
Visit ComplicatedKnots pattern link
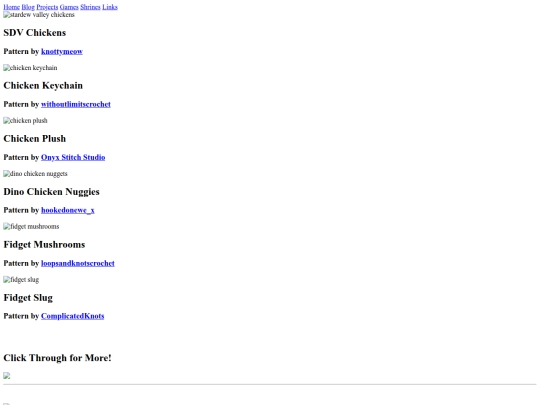[72, 316]
